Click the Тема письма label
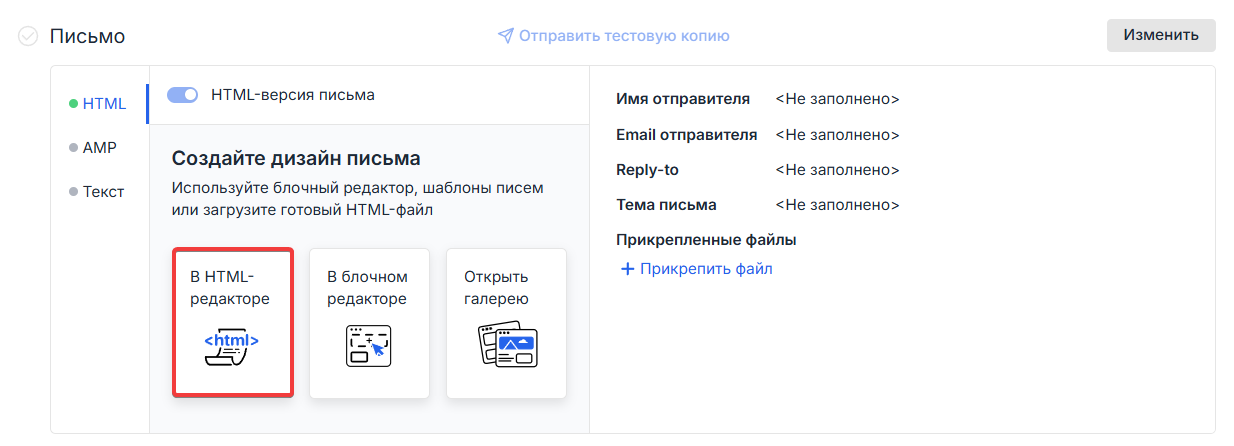The height and width of the screenshot is (446, 1234). (667, 205)
